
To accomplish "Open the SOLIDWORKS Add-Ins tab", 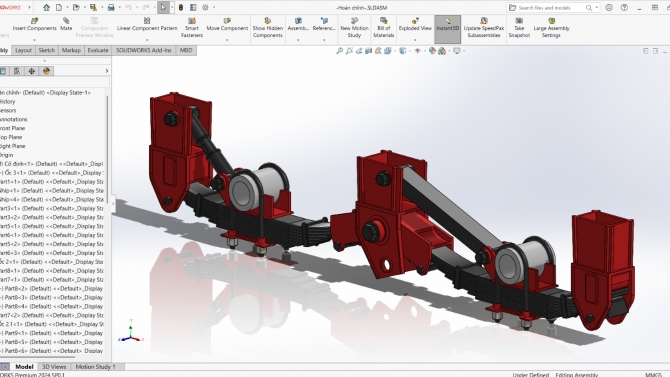I will click(x=144, y=50).
